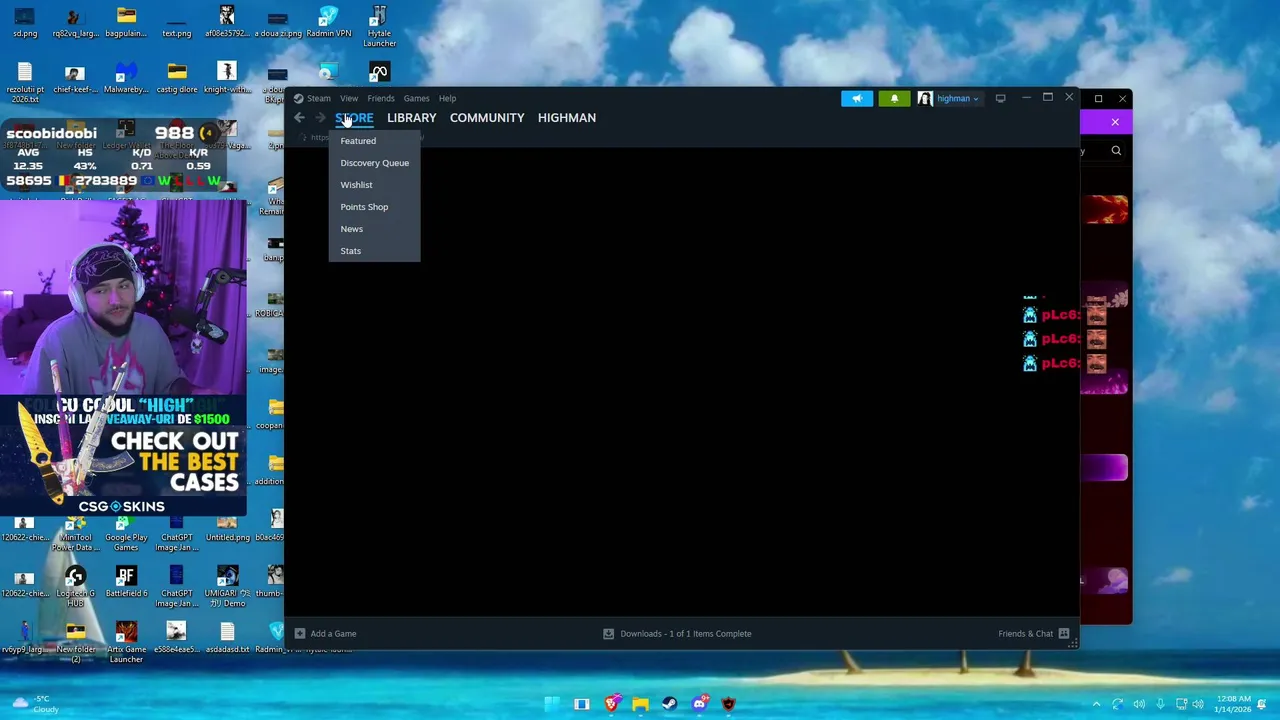The width and height of the screenshot is (1280, 720).
Task: Switch to the LIBRARY tab in Steam
Action: tap(411, 118)
